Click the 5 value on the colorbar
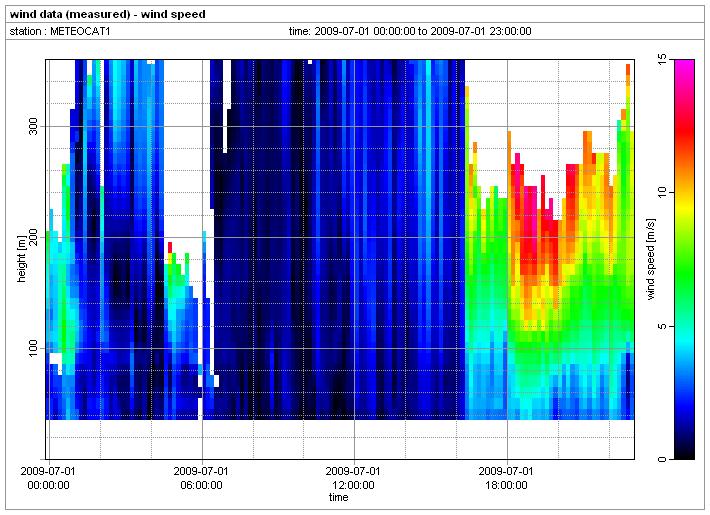 tap(662, 326)
